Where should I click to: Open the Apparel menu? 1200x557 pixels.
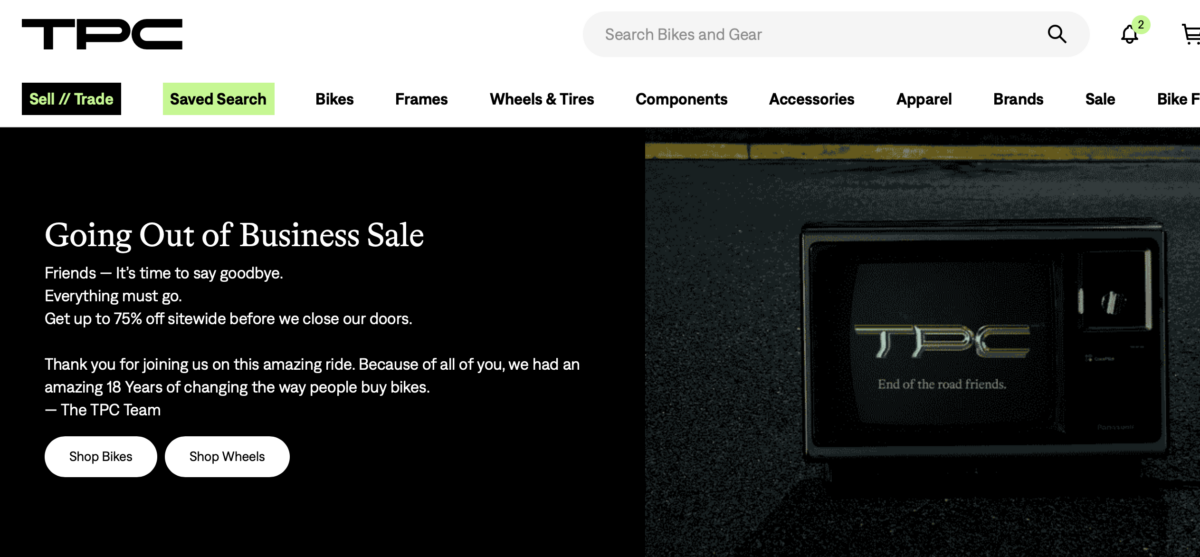pos(924,99)
